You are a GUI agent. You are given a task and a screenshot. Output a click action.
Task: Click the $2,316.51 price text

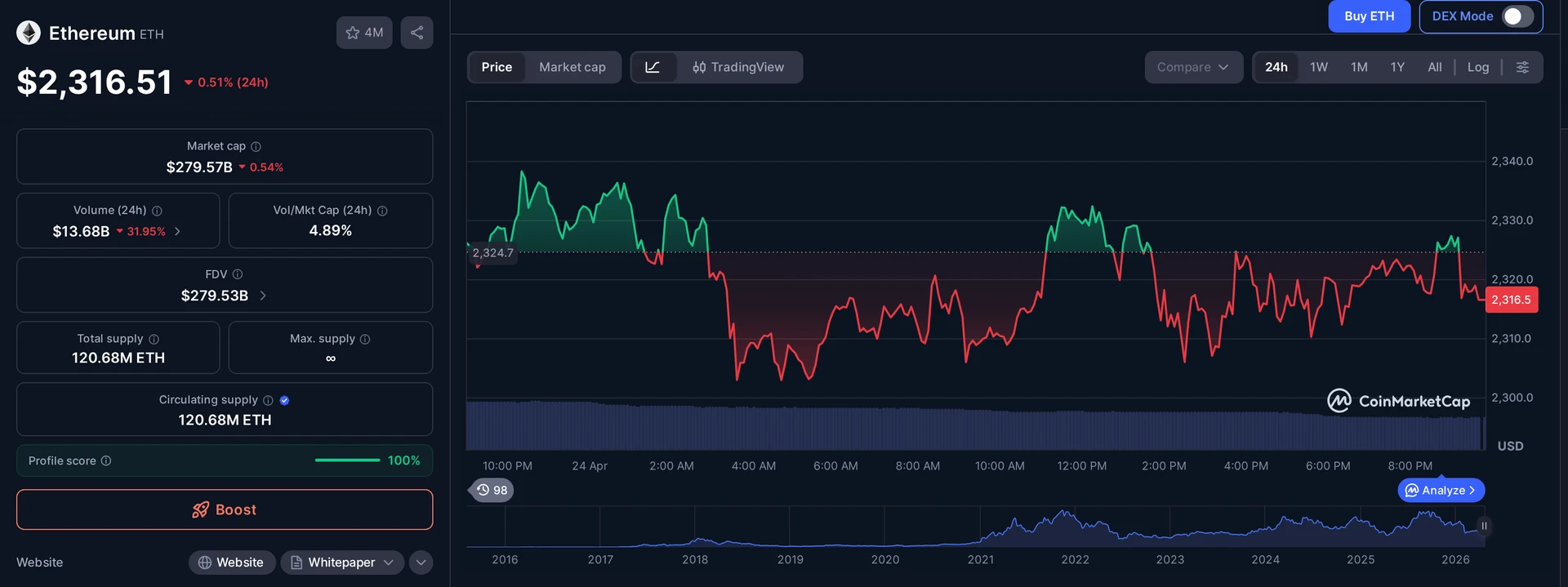pyautogui.click(x=95, y=82)
